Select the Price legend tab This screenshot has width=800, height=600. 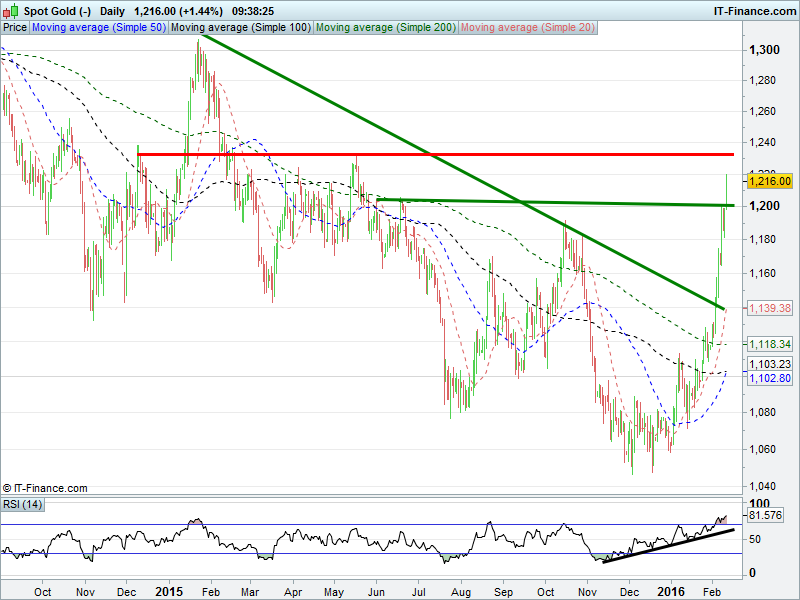tap(15, 28)
